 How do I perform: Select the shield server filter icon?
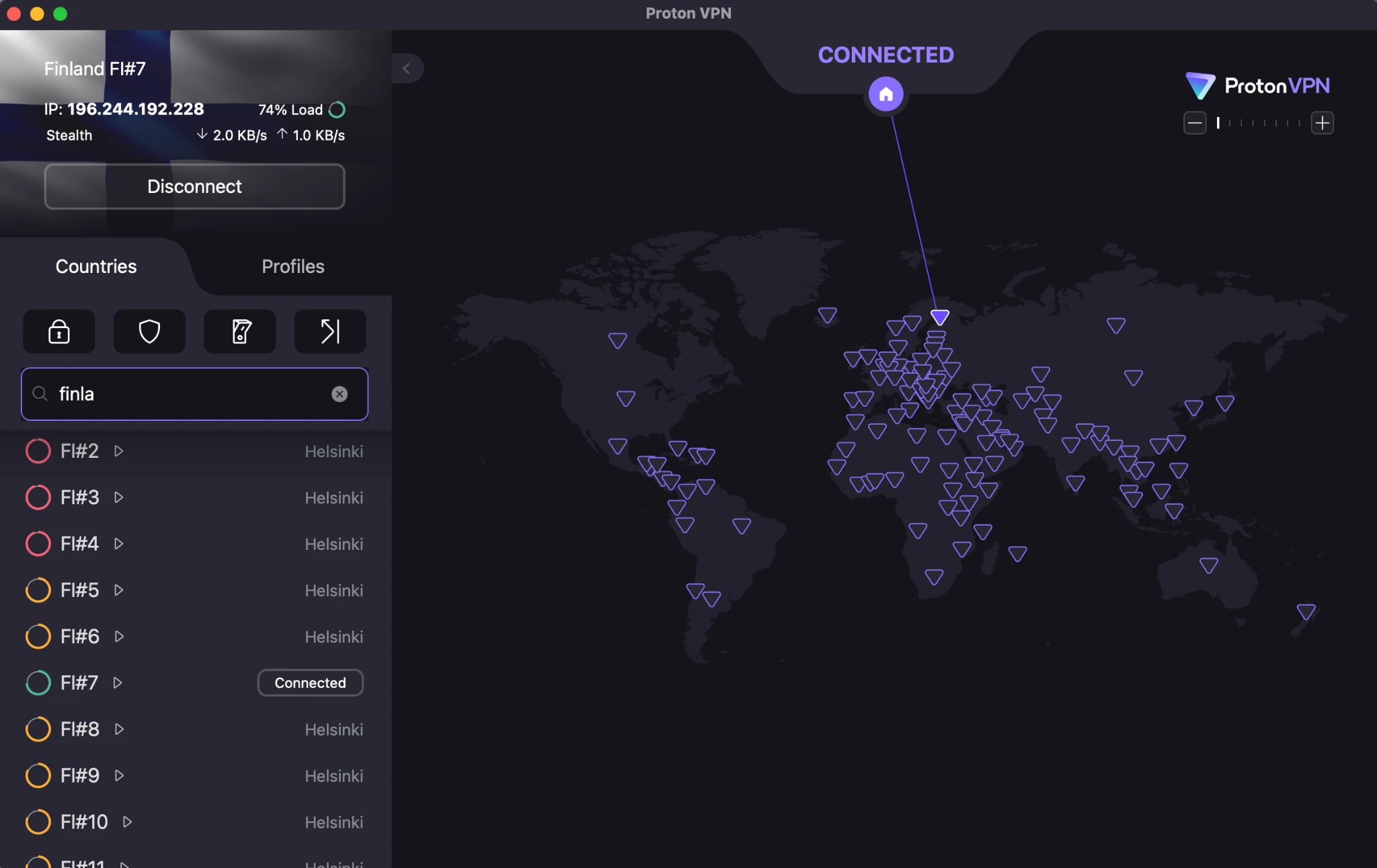pyautogui.click(x=149, y=331)
